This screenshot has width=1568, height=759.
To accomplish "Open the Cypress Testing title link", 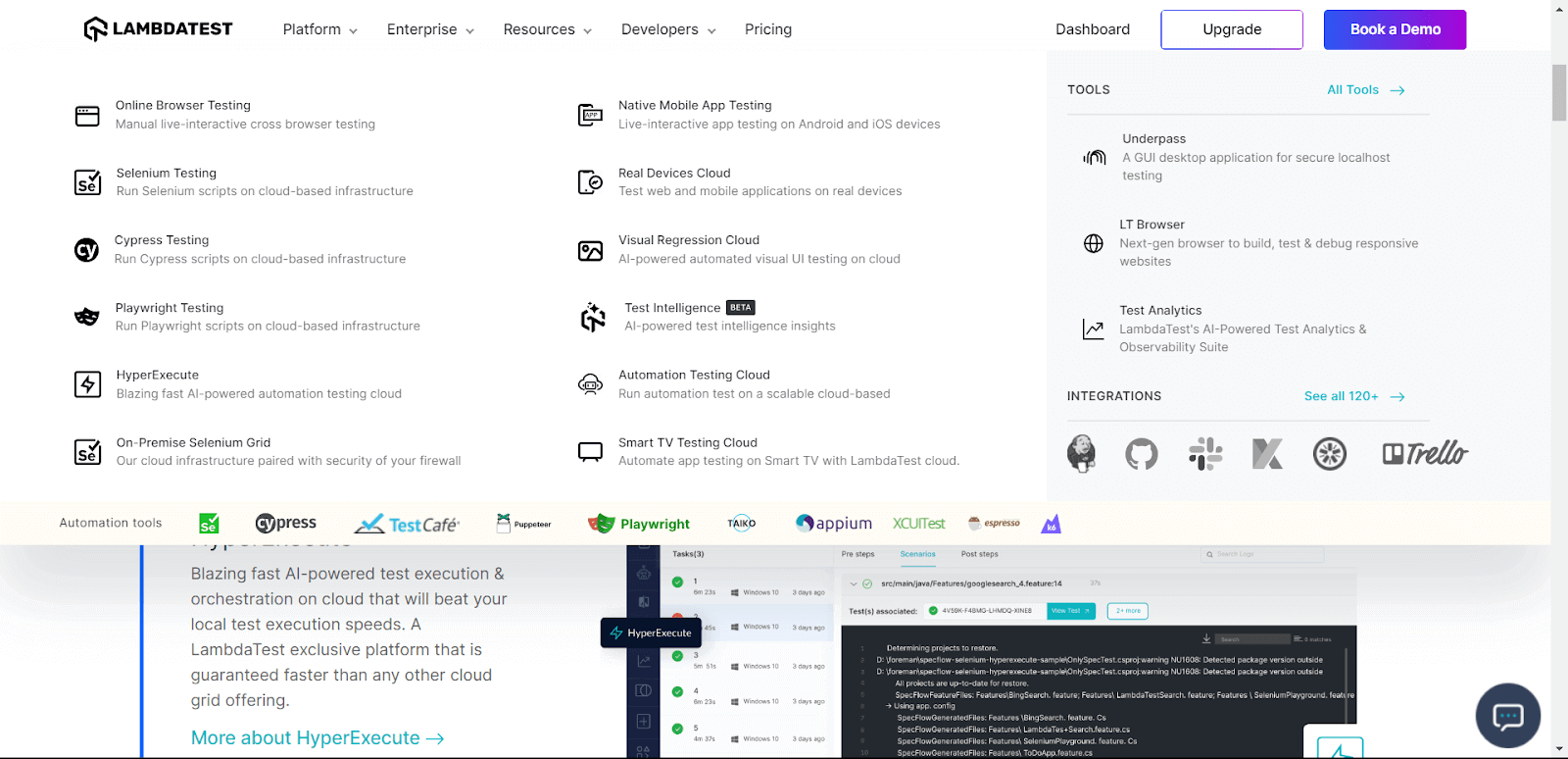I will (162, 240).
